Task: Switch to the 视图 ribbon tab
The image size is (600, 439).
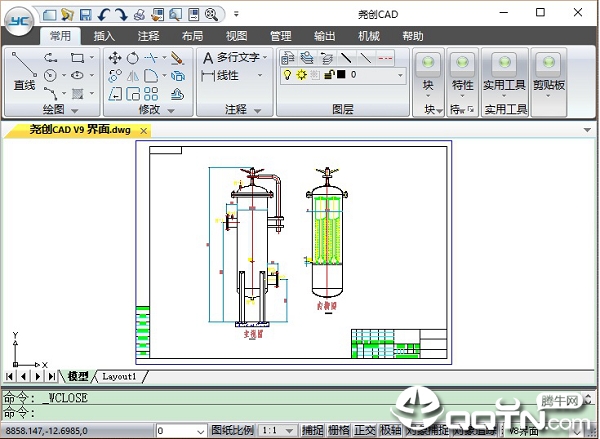Action: (x=236, y=36)
